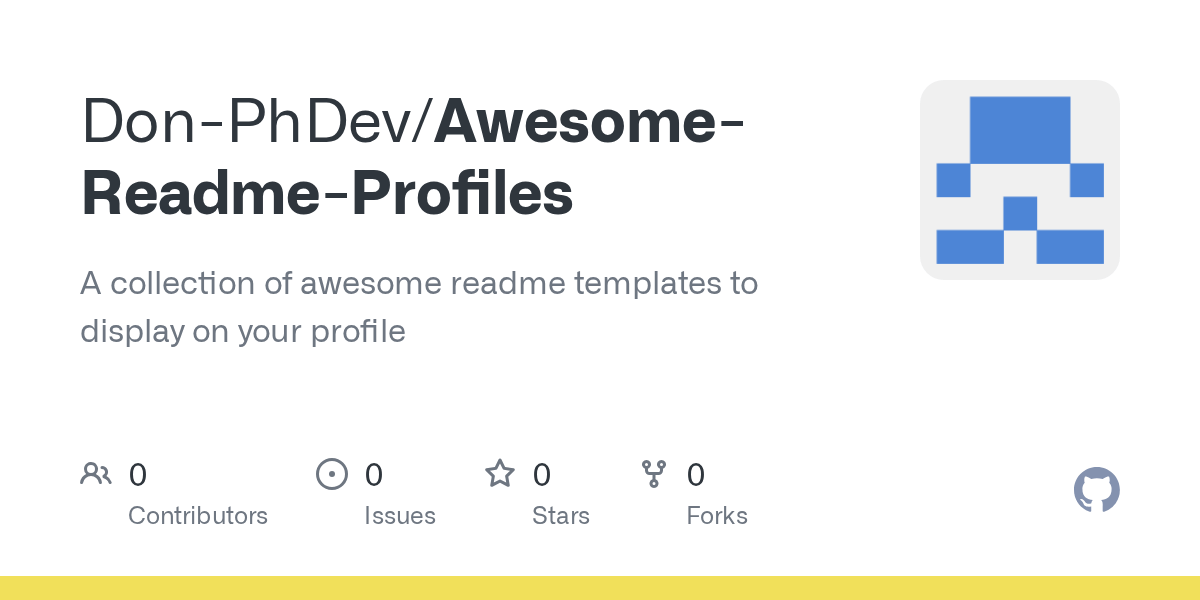The height and width of the screenshot is (600, 1200).
Task: Open the Issues label
Action: 400,516
